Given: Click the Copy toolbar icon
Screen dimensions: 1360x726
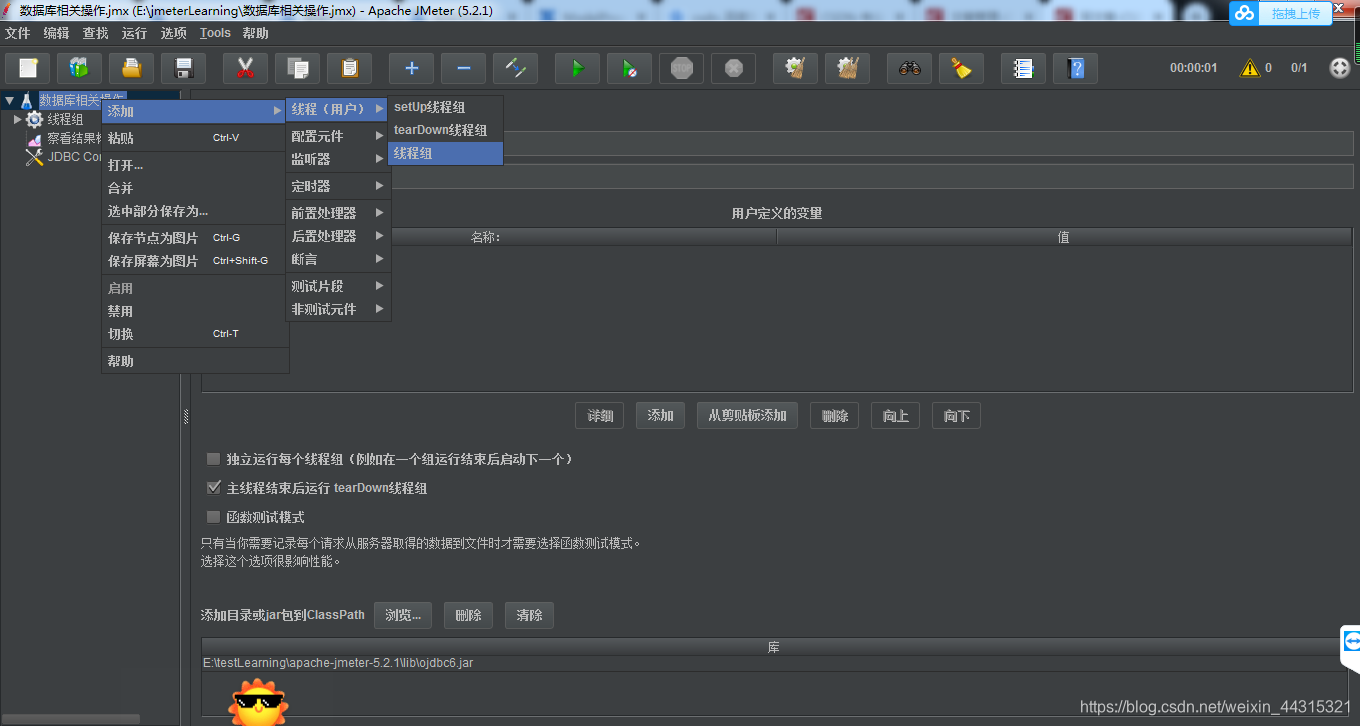Looking at the screenshot, I should [297, 68].
